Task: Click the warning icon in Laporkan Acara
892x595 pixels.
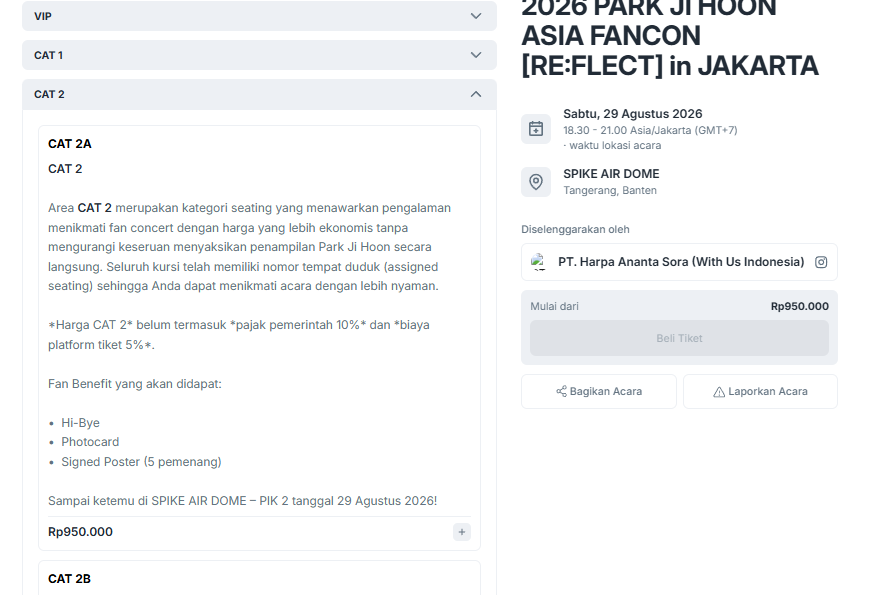Action: tap(719, 391)
